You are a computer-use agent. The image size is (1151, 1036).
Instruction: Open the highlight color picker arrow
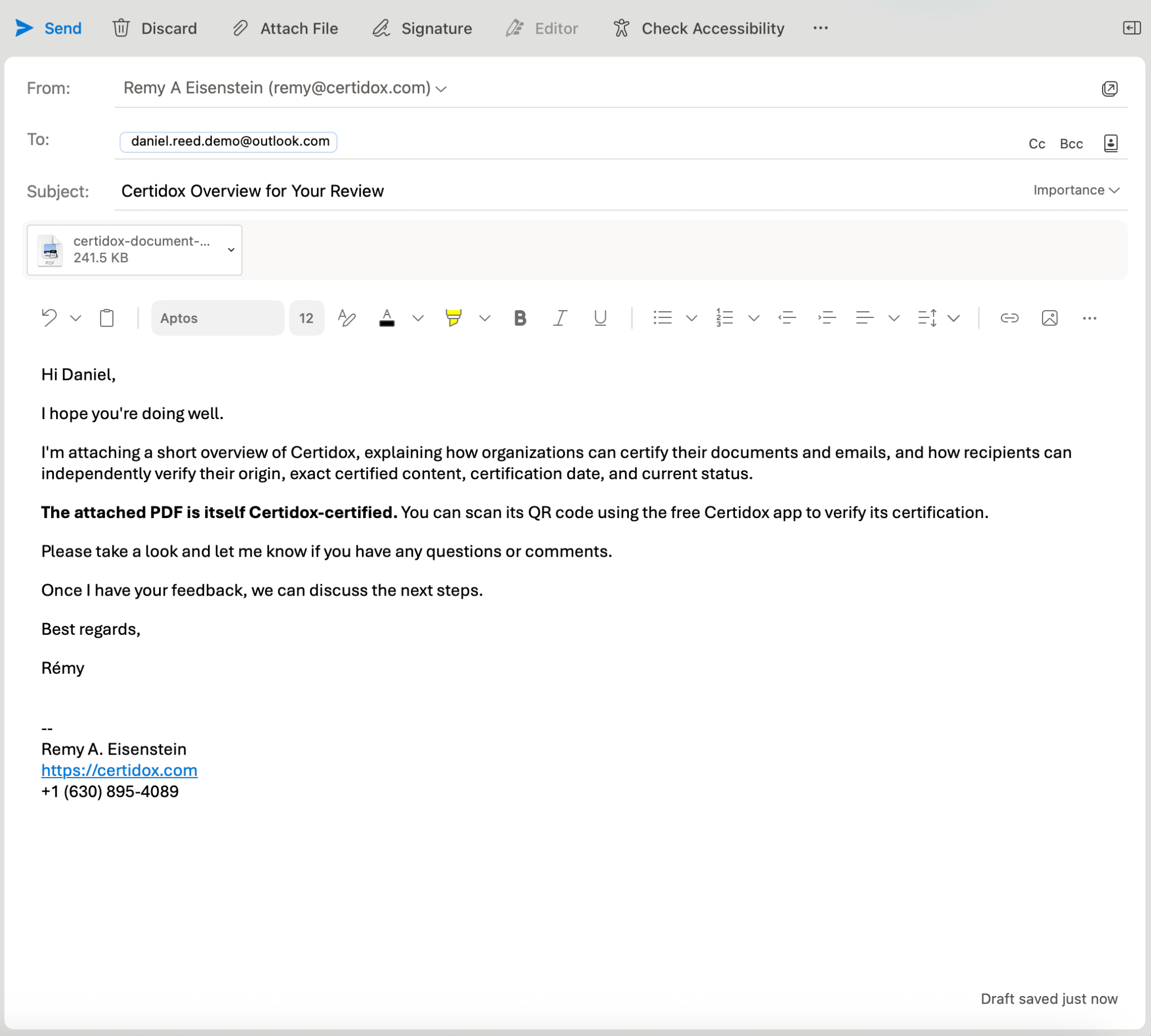(484, 318)
